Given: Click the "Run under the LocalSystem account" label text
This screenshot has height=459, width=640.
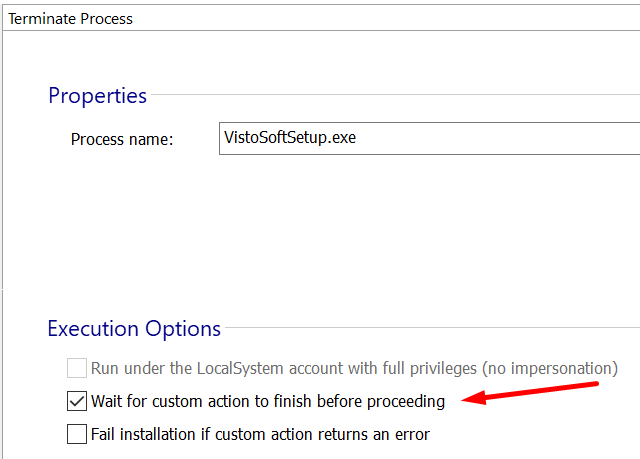Looking at the screenshot, I should pyautogui.click(x=270, y=368).
